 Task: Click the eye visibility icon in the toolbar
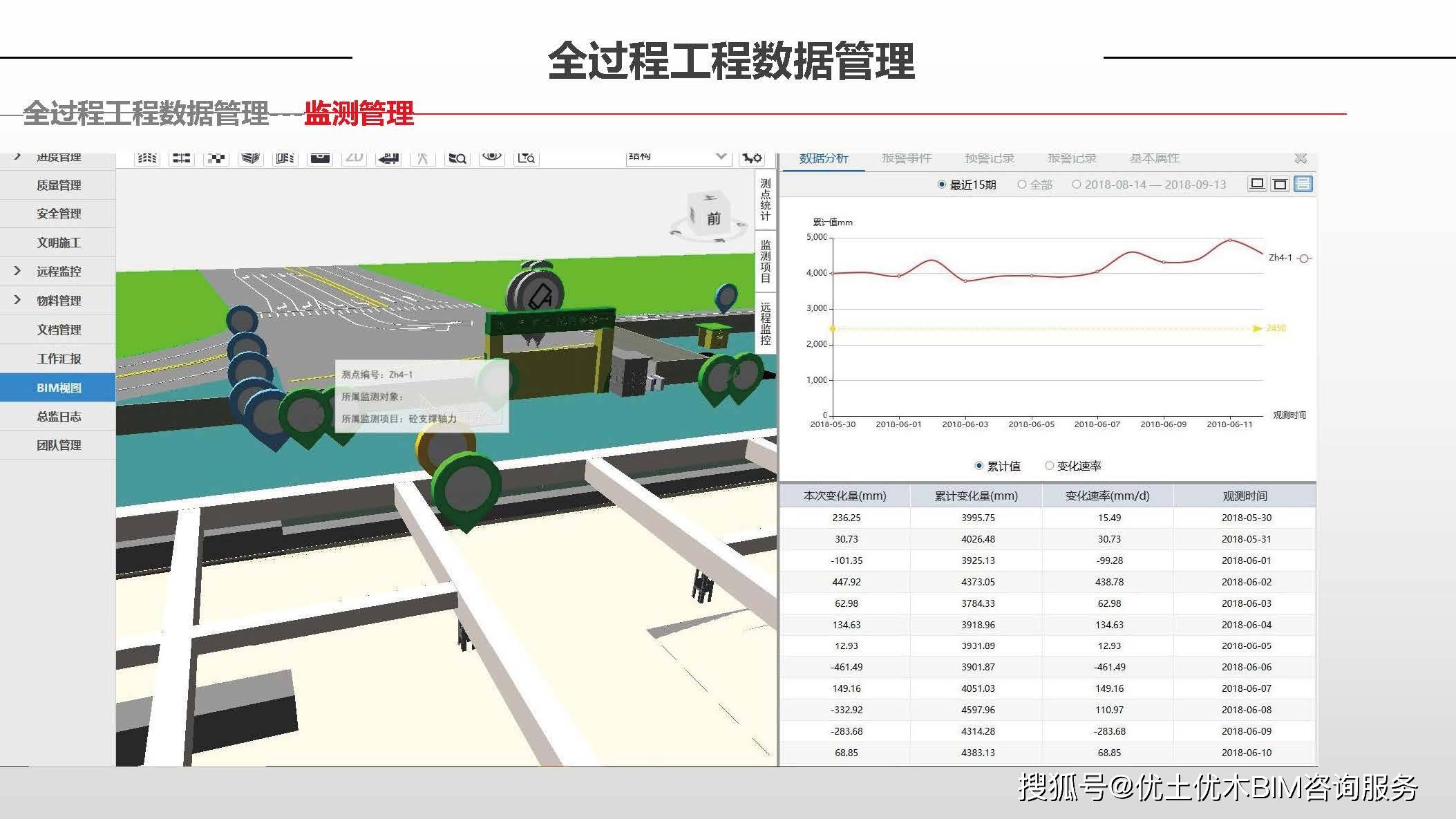(x=492, y=158)
